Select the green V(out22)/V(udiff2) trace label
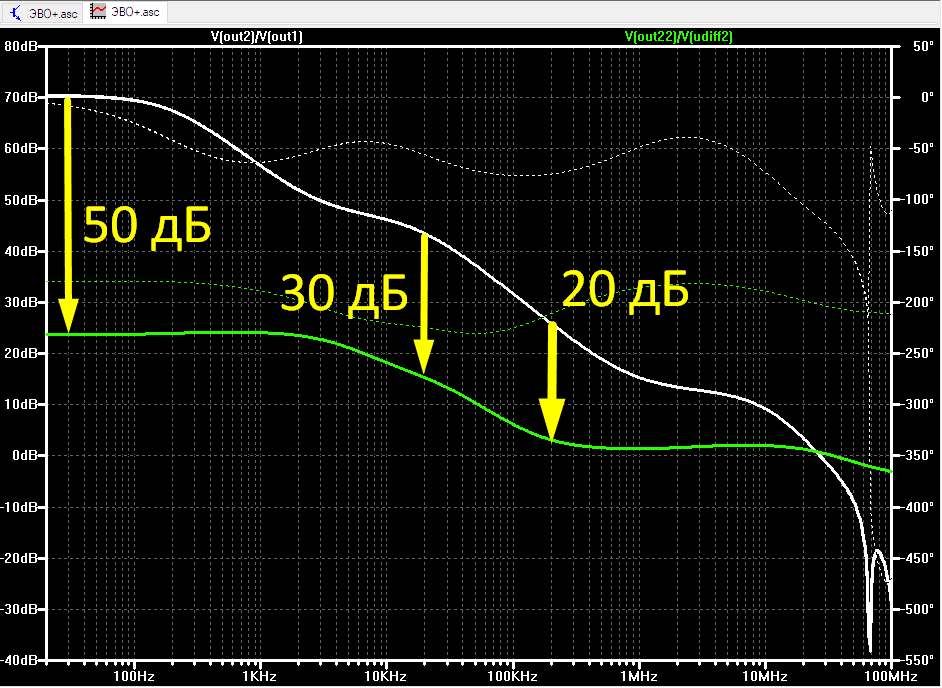The image size is (942, 688). pos(679,37)
